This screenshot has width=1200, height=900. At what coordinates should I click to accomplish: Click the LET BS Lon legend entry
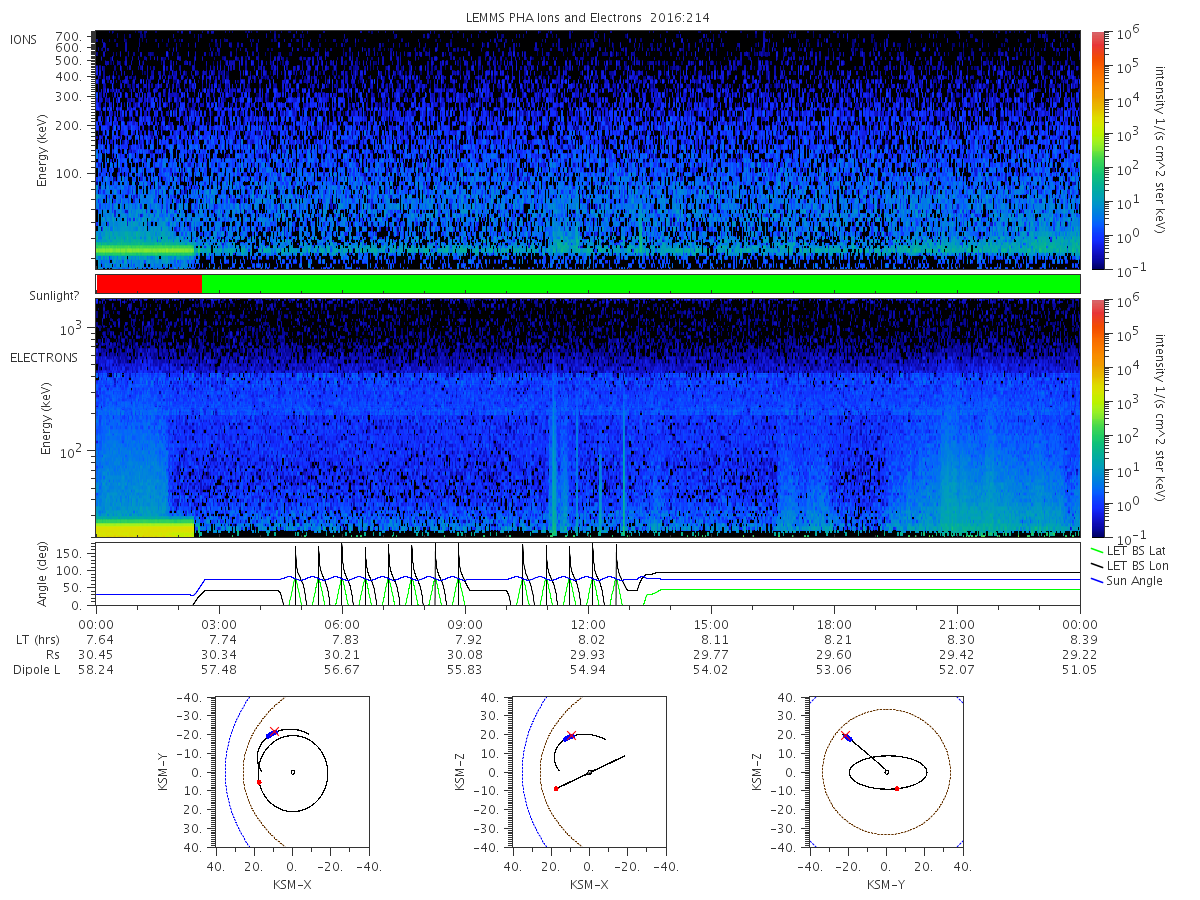[1129, 566]
